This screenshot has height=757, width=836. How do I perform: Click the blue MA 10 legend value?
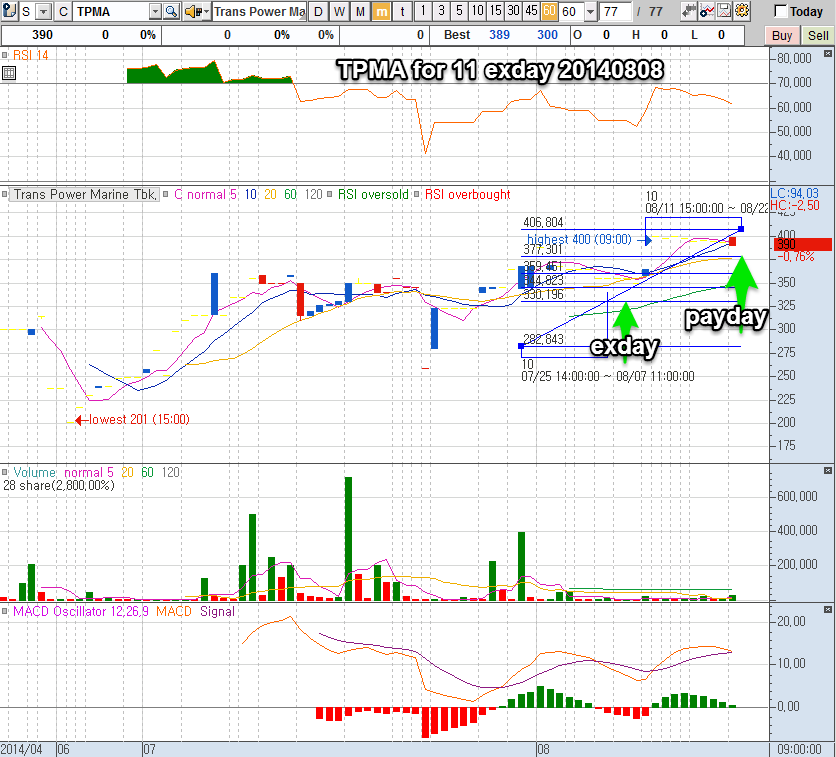coord(251,195)
